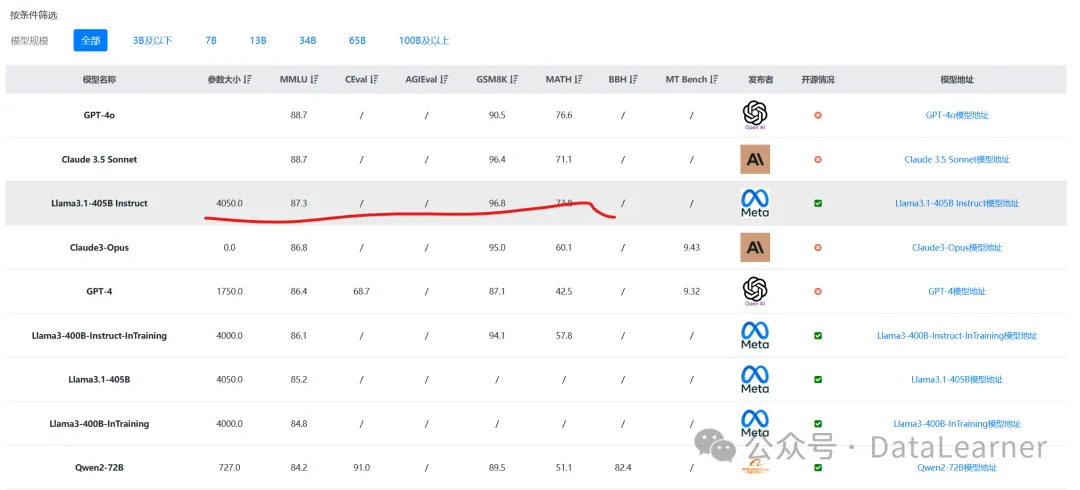Click GPT-4 MT Bench score 9.32

pos(691,292)
